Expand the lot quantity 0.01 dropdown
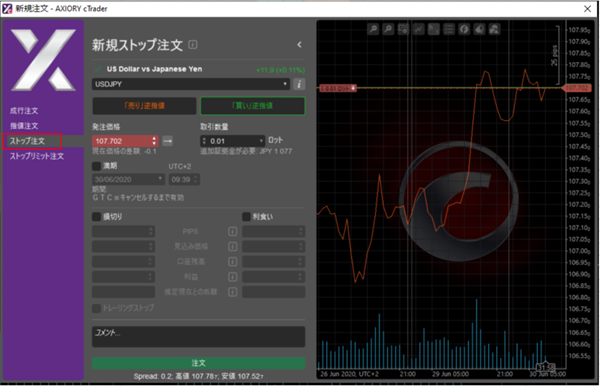600x387 pixels. 261,141
